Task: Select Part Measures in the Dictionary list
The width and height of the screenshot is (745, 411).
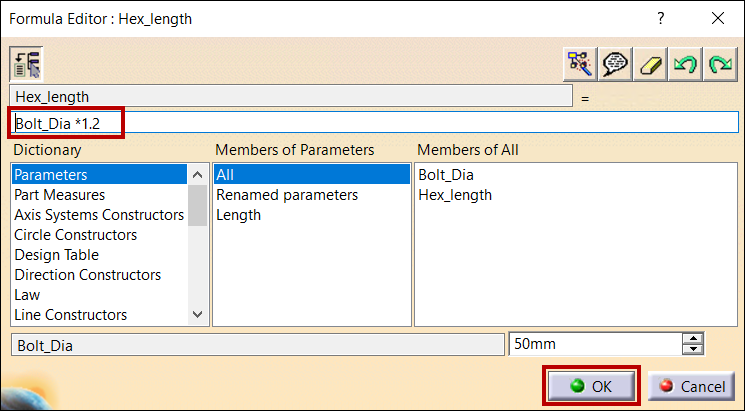Action: [x=60, y=195]
